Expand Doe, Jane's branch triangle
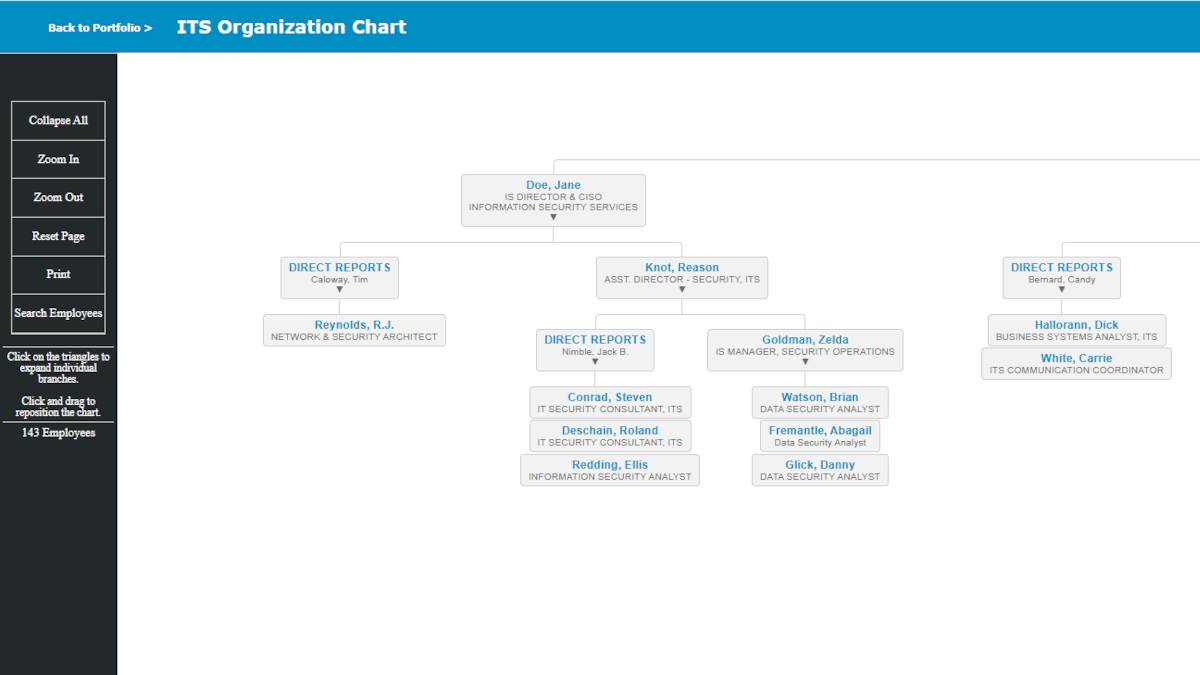The height and width of the screenshot is (675, 1200). [553, 215]
